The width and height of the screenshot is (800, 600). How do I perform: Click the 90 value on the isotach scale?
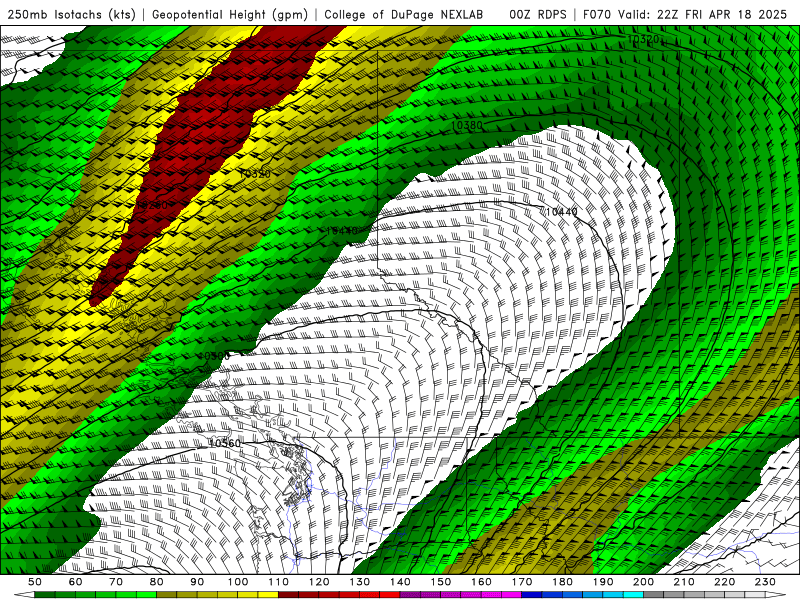[x=197, y=582]
